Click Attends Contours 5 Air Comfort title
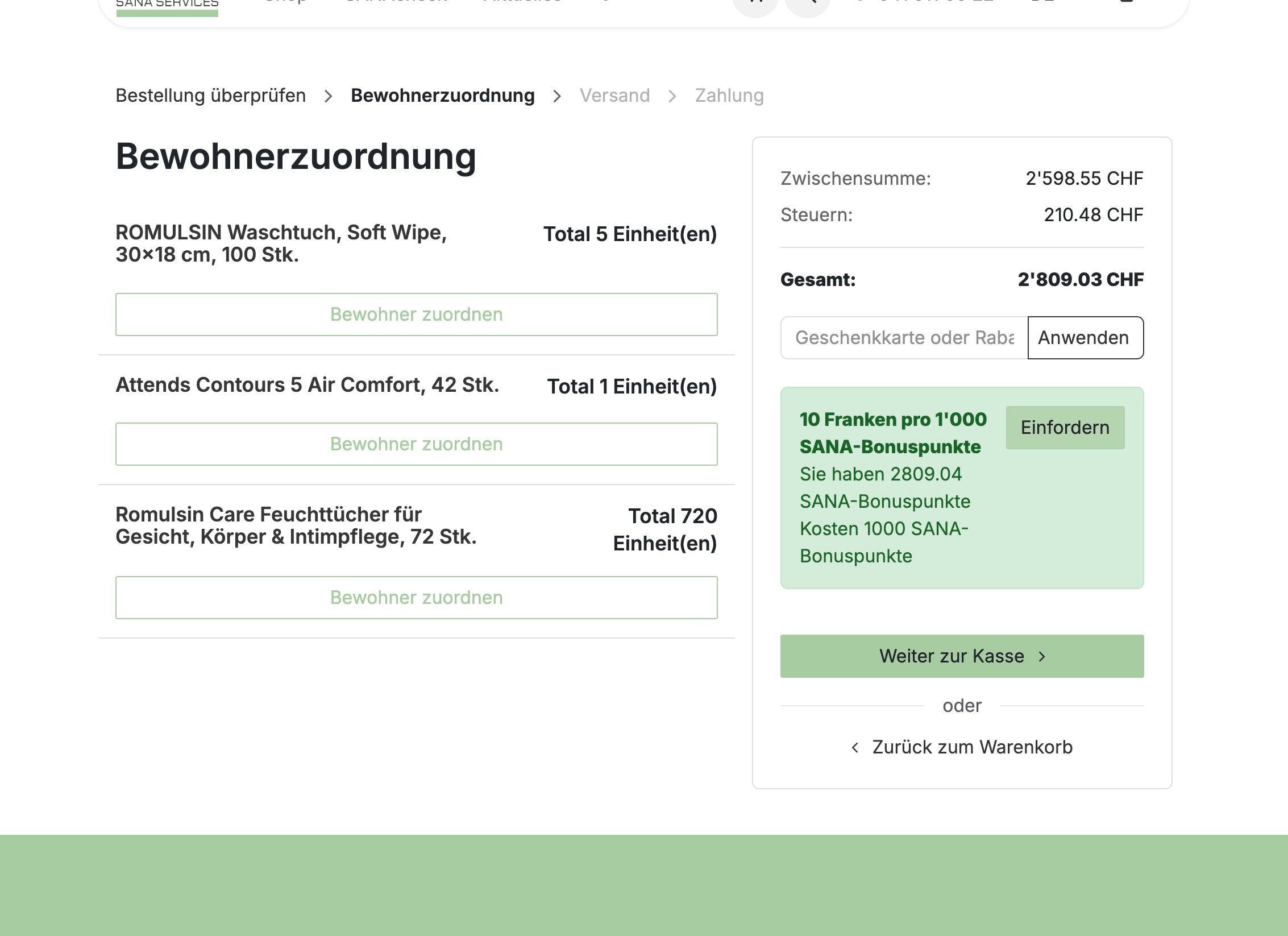1288x936 pixels. click(307, 385)
